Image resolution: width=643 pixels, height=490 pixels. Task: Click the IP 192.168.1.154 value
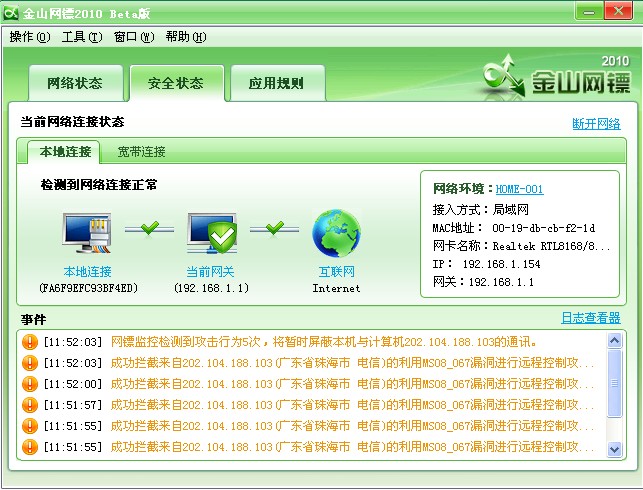coord(501,264)
